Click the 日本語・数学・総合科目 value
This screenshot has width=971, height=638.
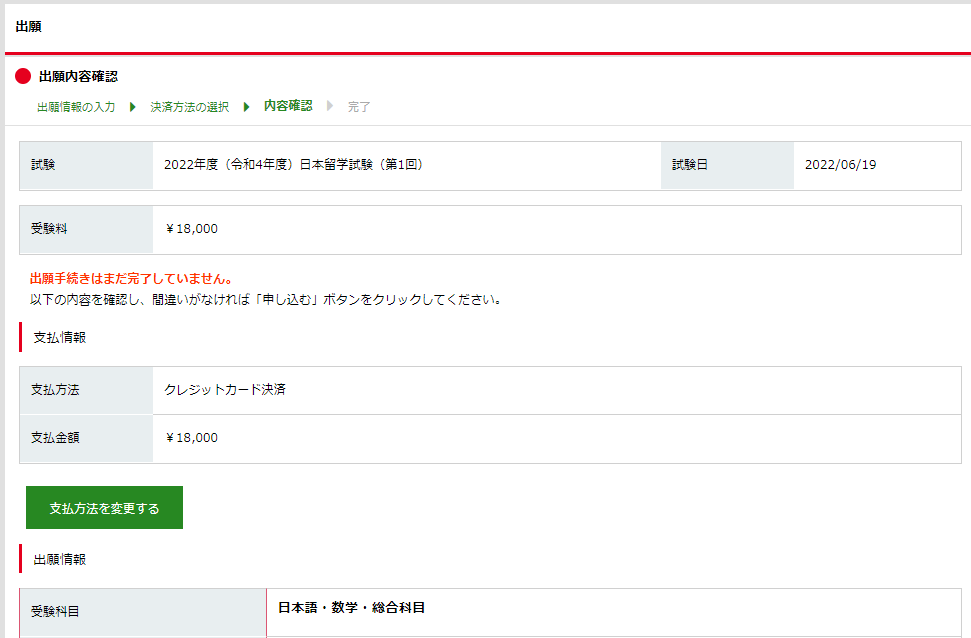(352, 608)
